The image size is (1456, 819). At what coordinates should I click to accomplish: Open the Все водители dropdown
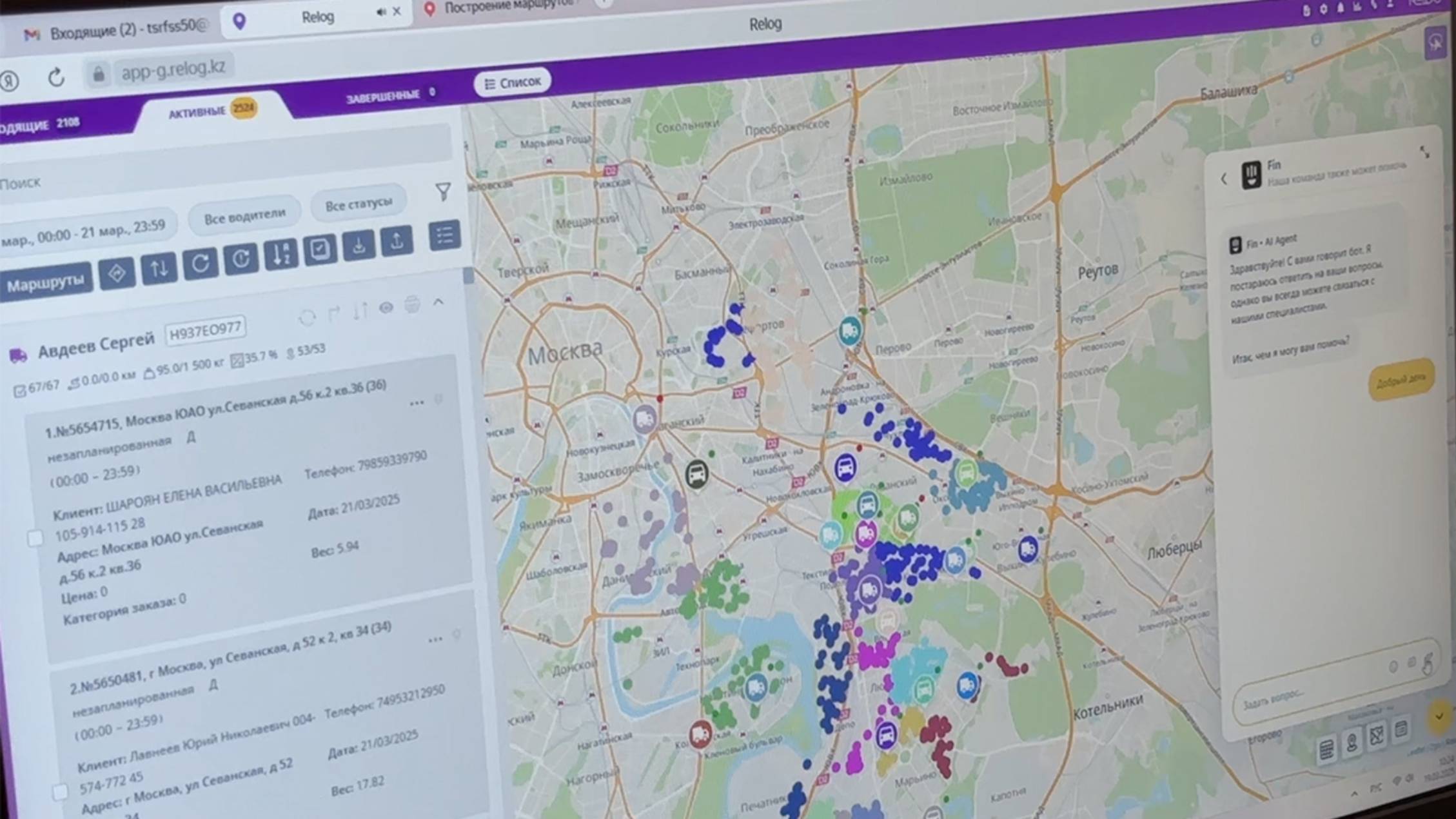tap(244, 215)
